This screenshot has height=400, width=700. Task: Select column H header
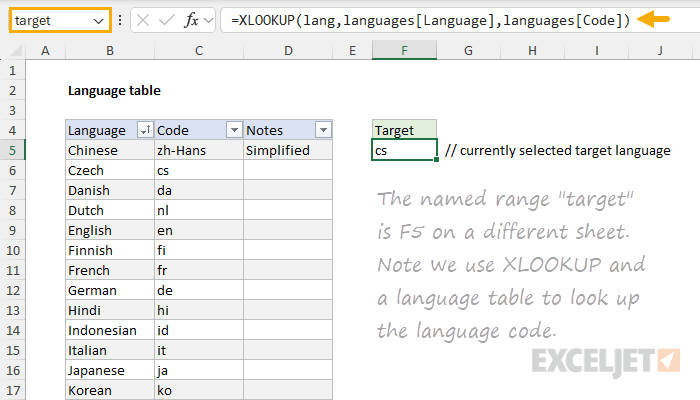[x=532, y=50]
